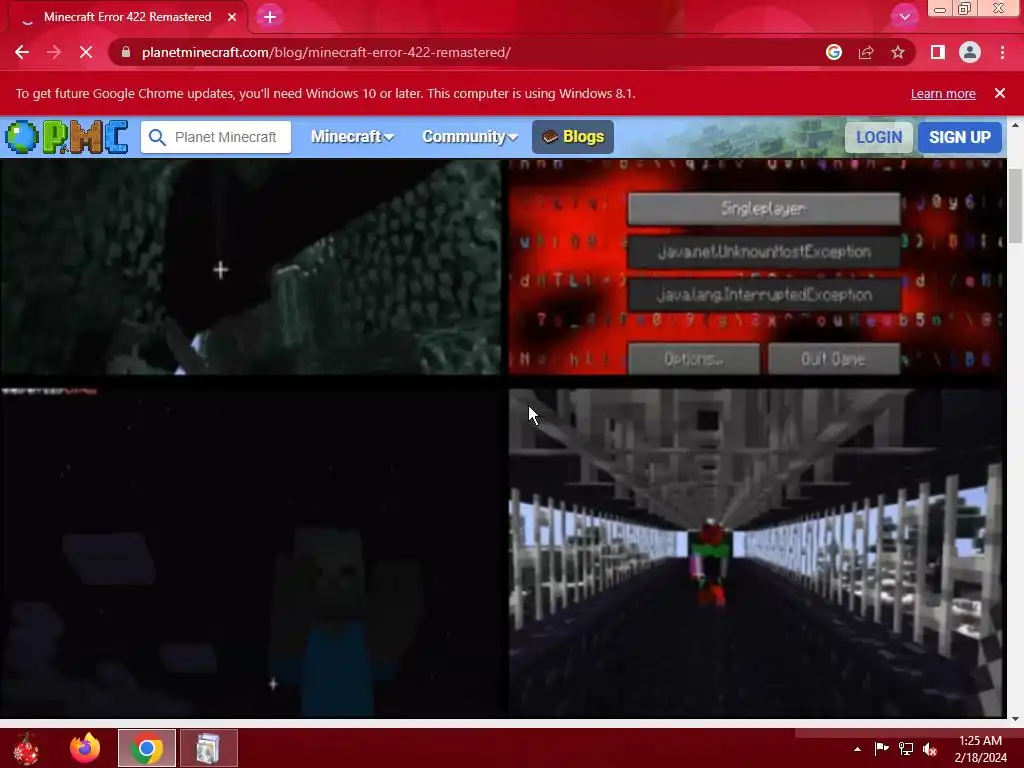Click the share page icon
This screenshot has width=1024, height=768.
click(x=866, y=52)
